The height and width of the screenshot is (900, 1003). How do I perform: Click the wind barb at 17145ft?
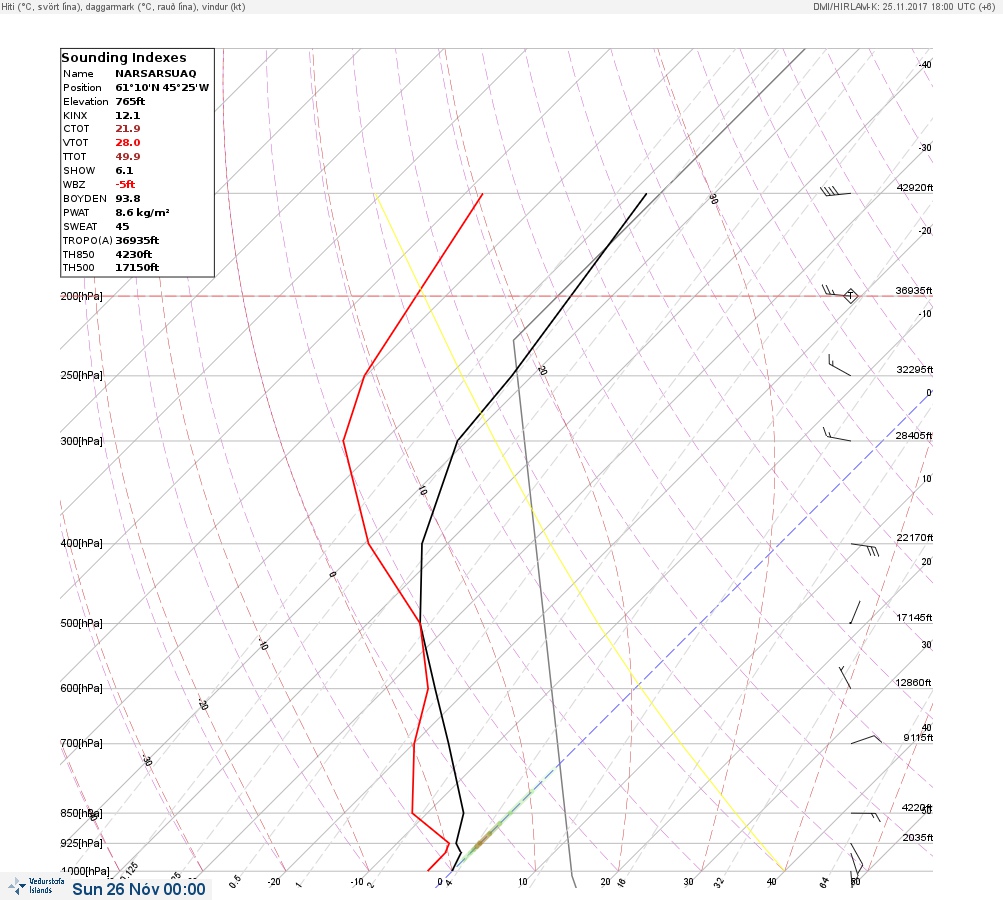tap(855, 612)
